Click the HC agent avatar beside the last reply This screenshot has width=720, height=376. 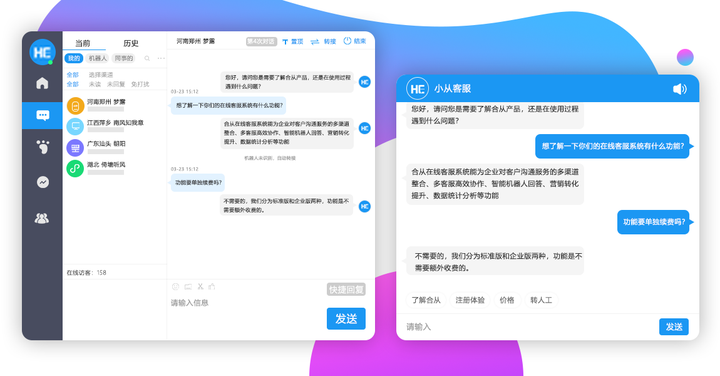[365, 207]
